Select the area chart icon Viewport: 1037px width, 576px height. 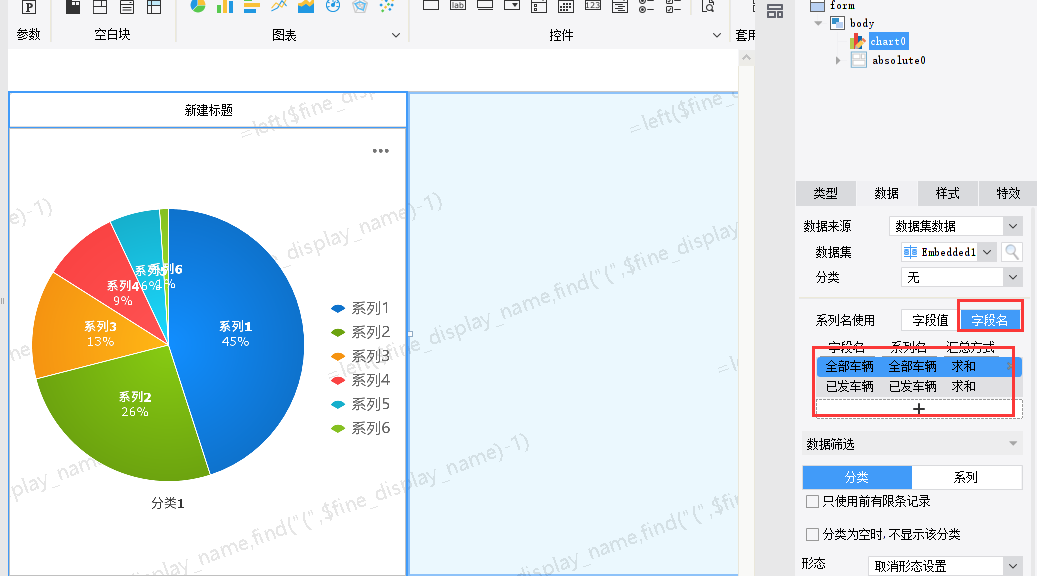[x=306, y=7]
